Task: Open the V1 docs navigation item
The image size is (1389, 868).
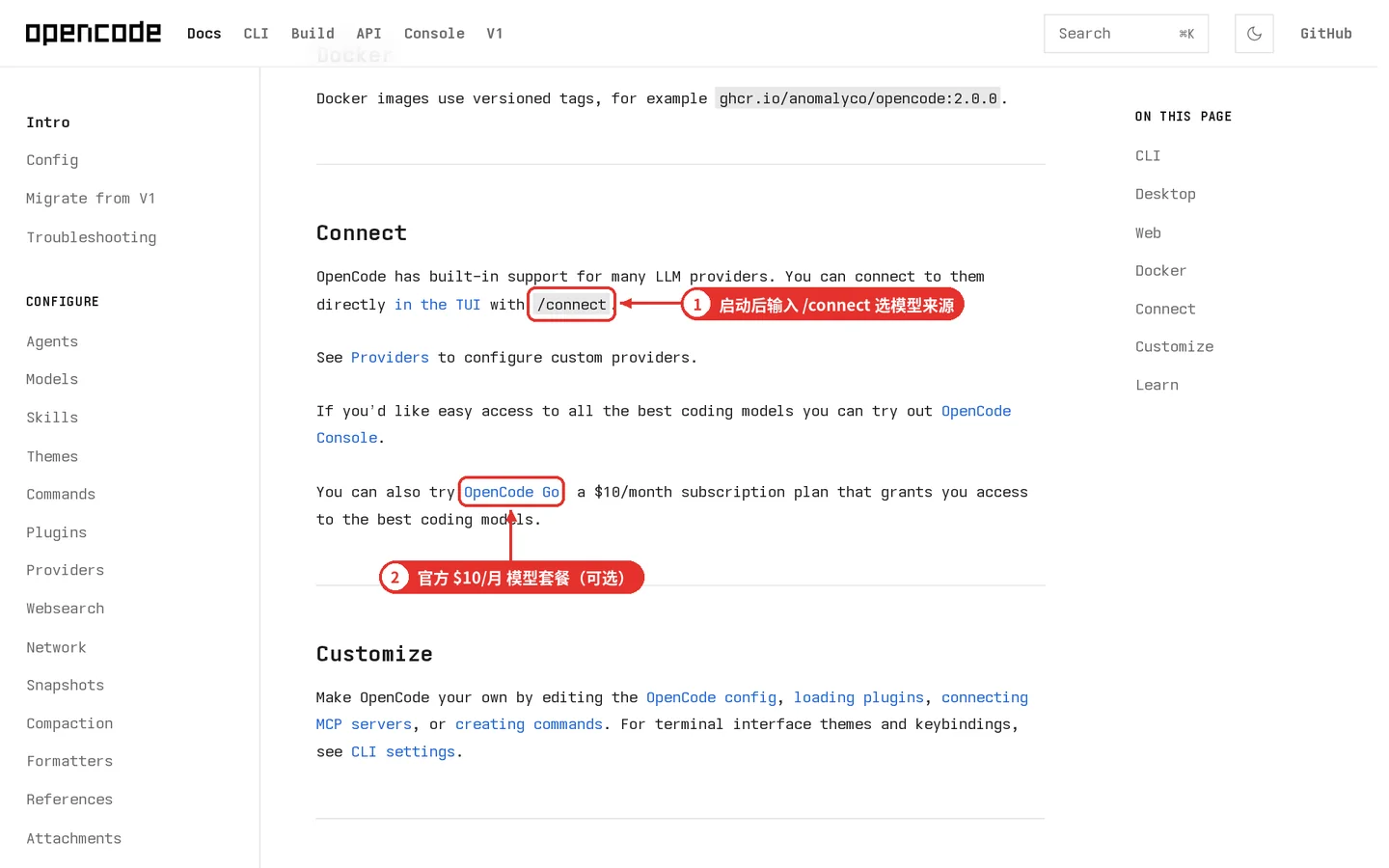Action: coord(495,34)
